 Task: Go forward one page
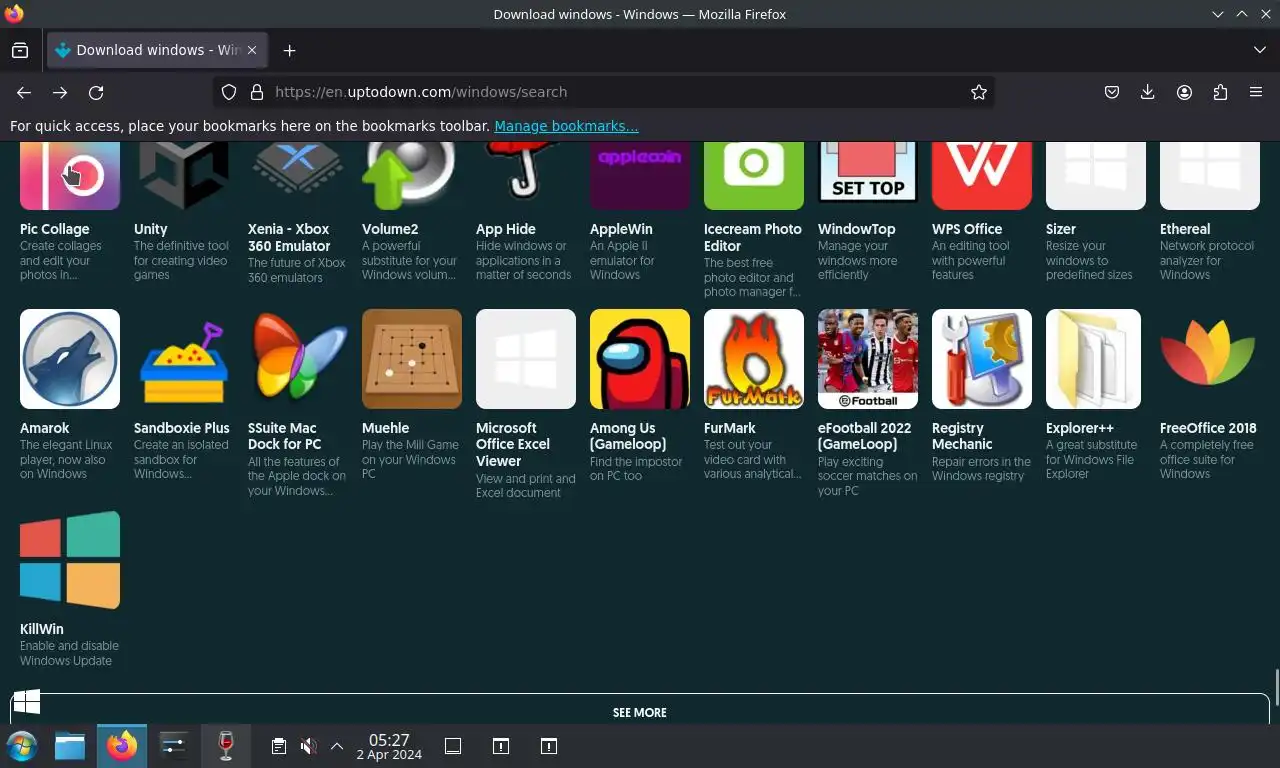point(60,92)
